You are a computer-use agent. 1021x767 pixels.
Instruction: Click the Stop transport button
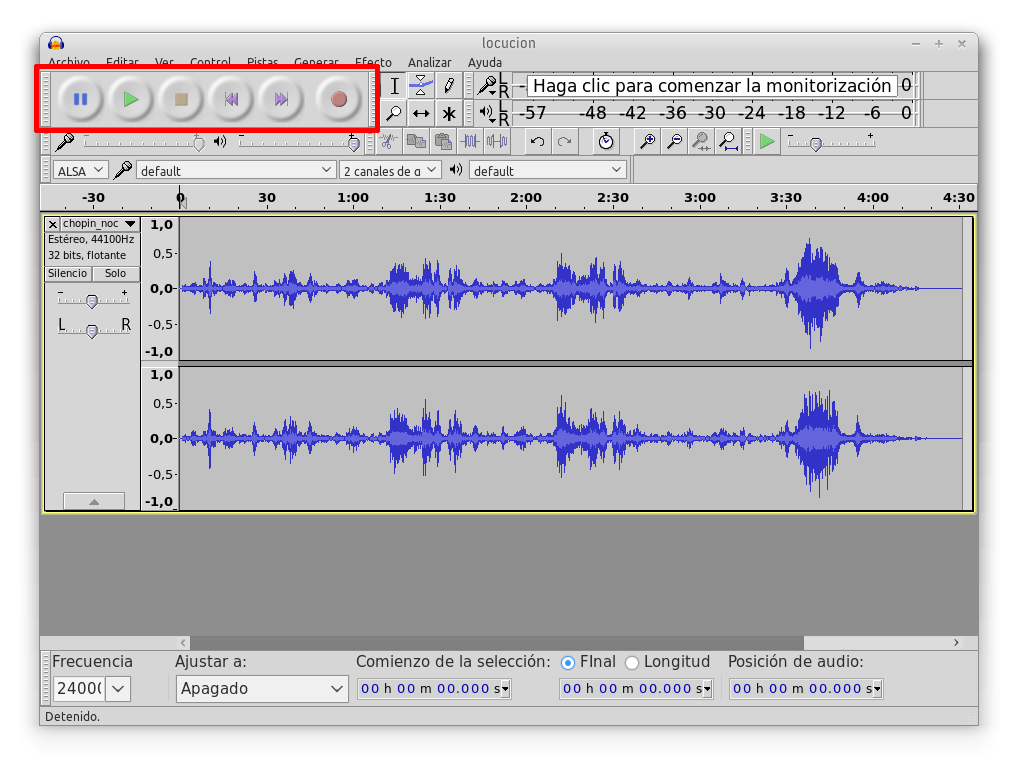pos(181,99)
